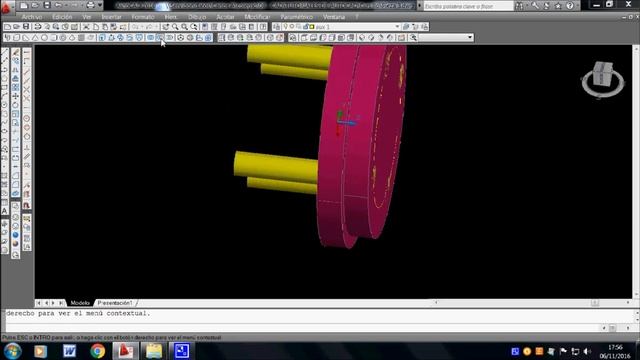
Task: Expand the arrow left of the search box
Action: [x=420, y=6]
